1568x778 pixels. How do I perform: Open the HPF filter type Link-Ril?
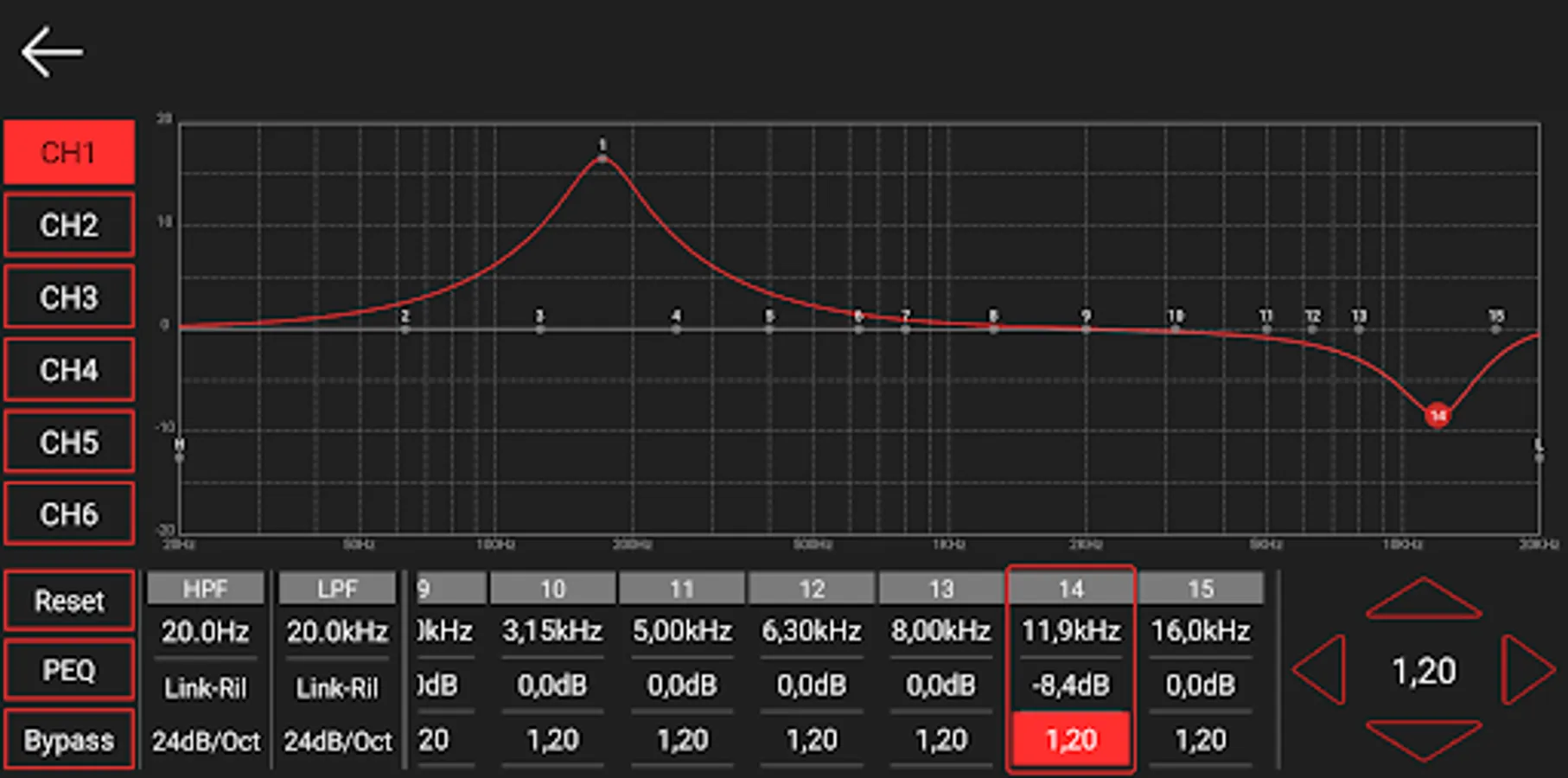point(206,687)
